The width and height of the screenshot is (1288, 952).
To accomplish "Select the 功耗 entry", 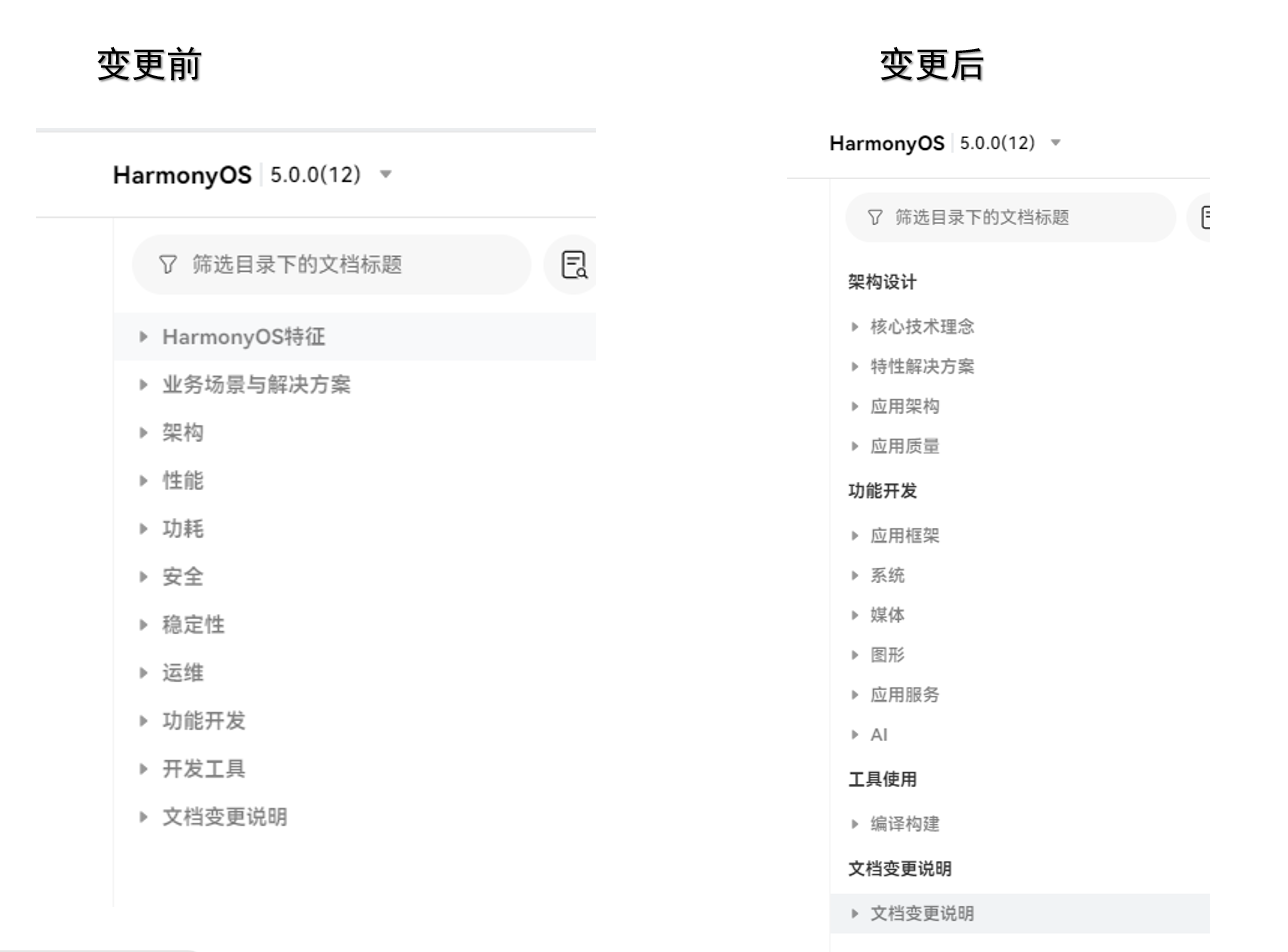I will [x=183, y=529].
